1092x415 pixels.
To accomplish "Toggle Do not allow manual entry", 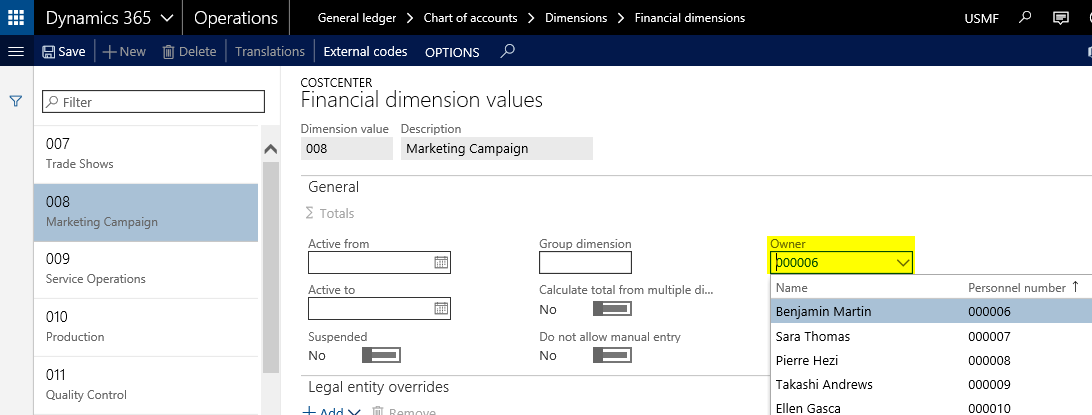I will pos(611,355).
